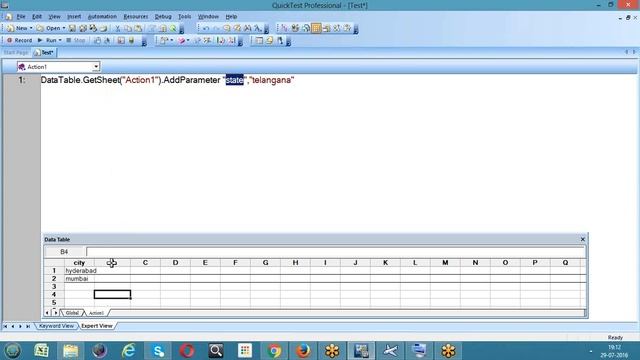The height and width of the screenshot is (360, 640).
Task: Click the green magnifier toolbar icon
Action: [x=173, y=28]
